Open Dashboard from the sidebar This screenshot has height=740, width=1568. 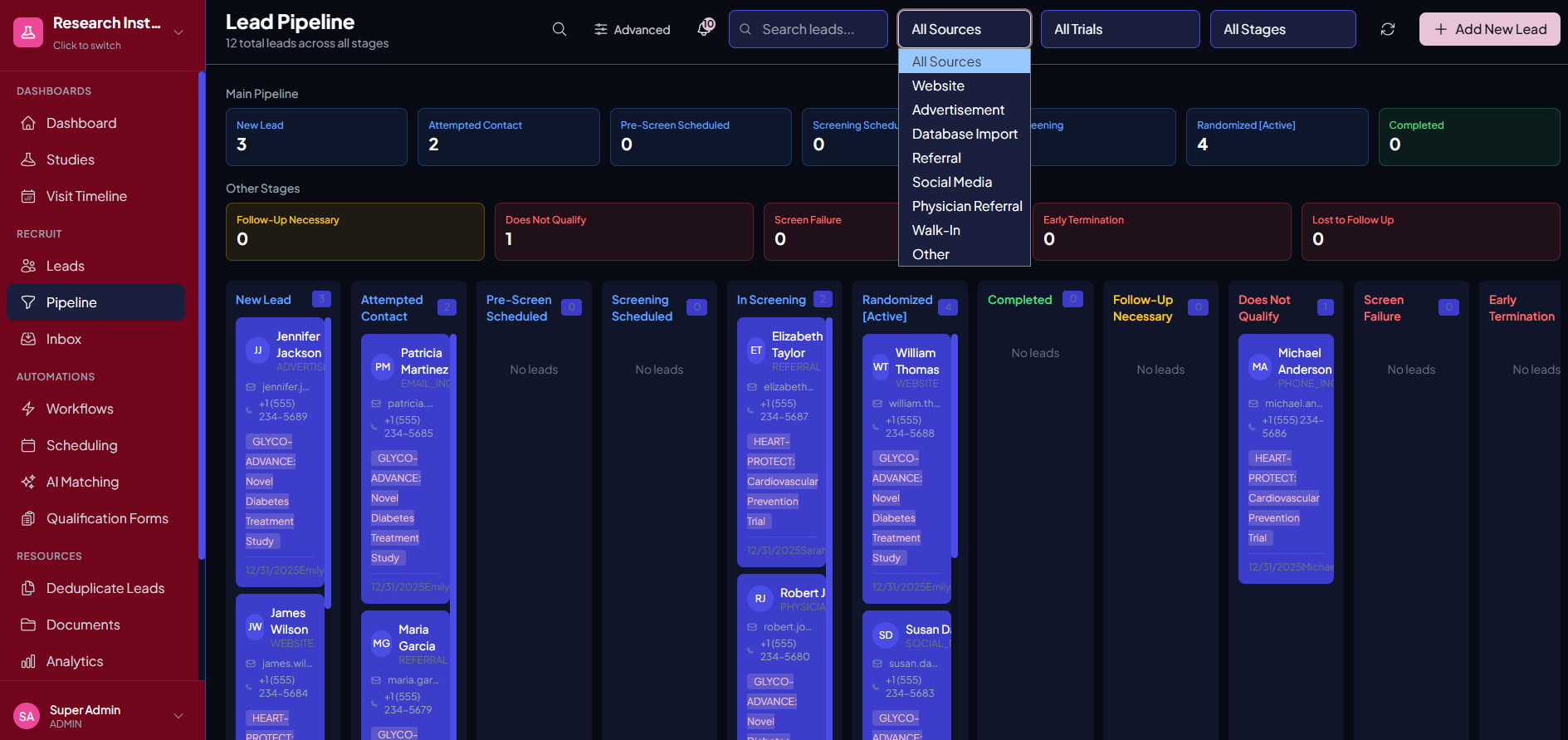95,123
